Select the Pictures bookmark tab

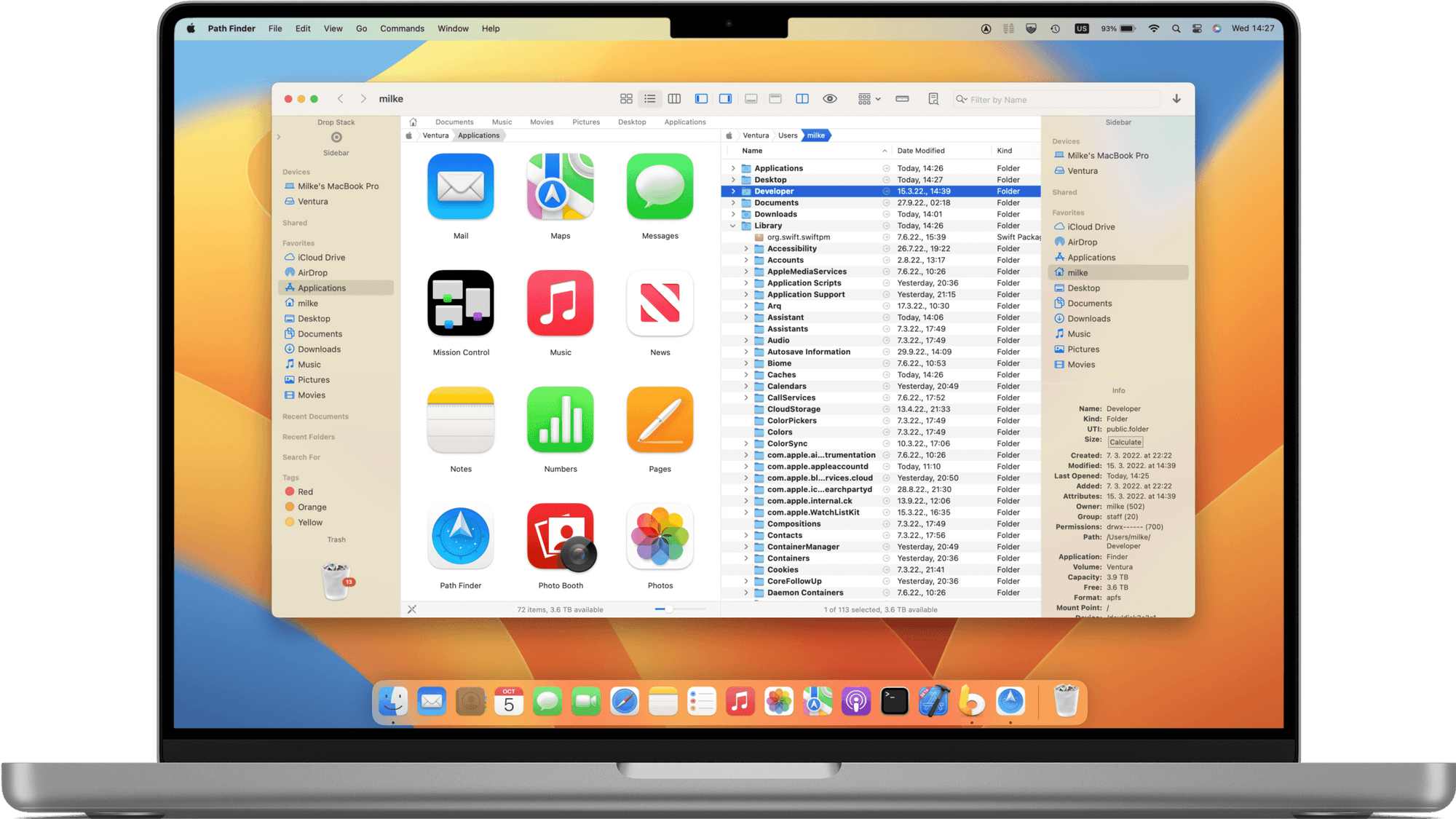click(x=585, y=122)
